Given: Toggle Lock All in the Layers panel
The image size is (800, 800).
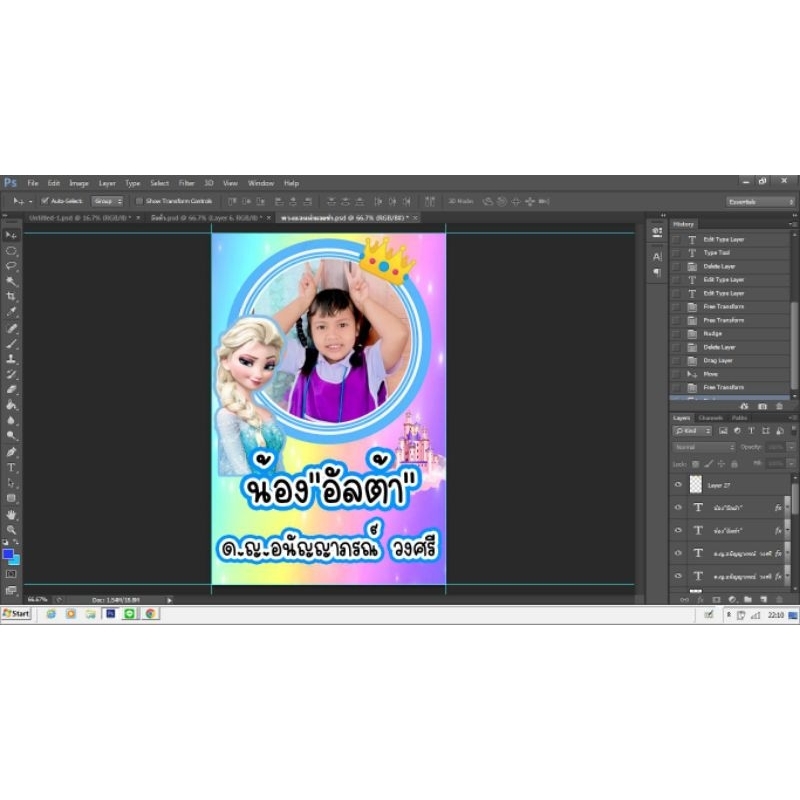Looking at the screenshot, I should coord(734,464).
